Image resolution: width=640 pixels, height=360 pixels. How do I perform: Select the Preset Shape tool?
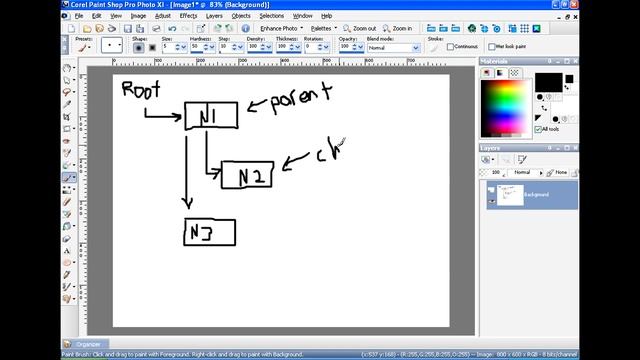point(67,262)
